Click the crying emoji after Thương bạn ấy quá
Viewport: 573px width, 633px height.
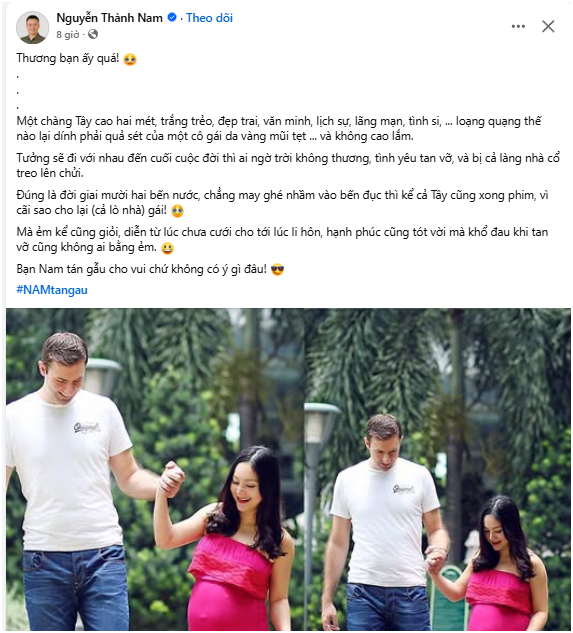pyautogui.click(x=130, y=59)
